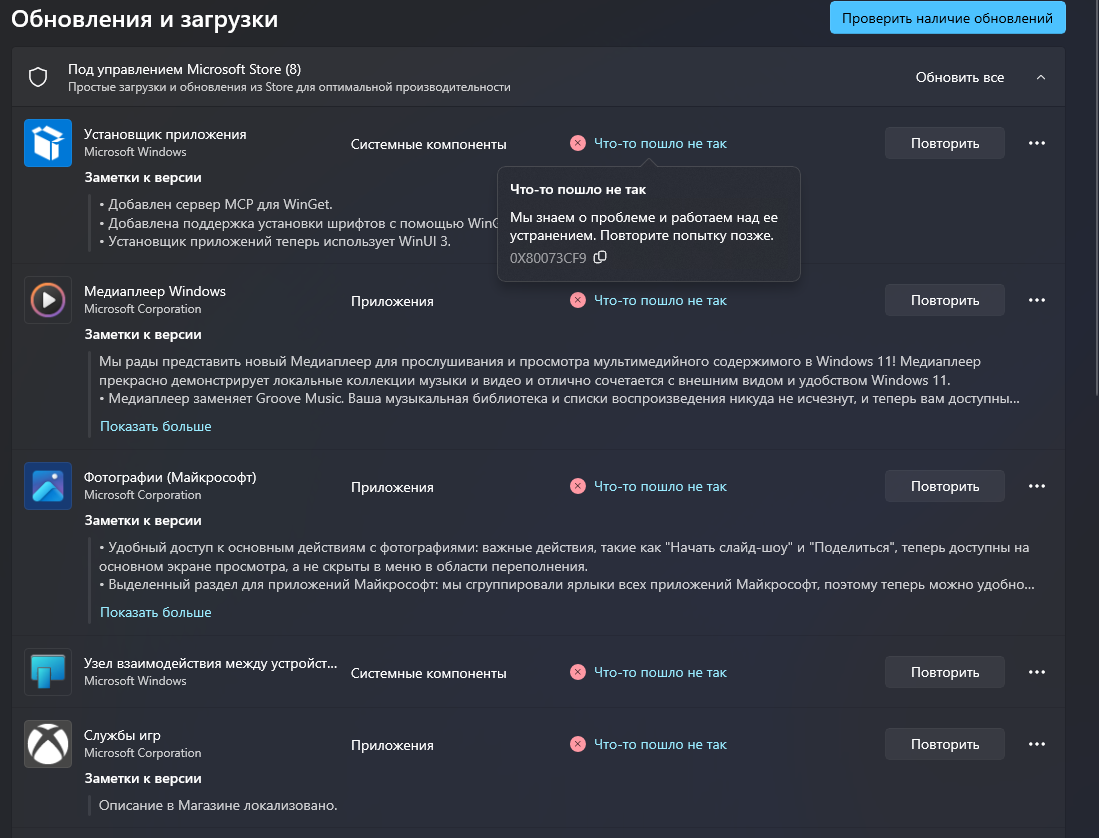Retry update for Службы игр
1099x838 pixels.
click(x=945, y=744)
